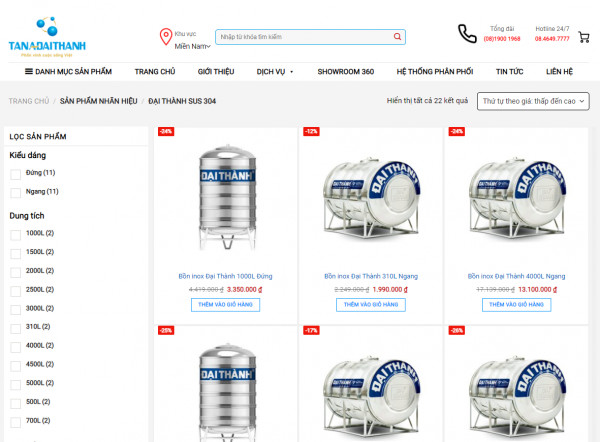Open the Showroom 360 menu item
600x442 pixels.
(x=346, y=72)
